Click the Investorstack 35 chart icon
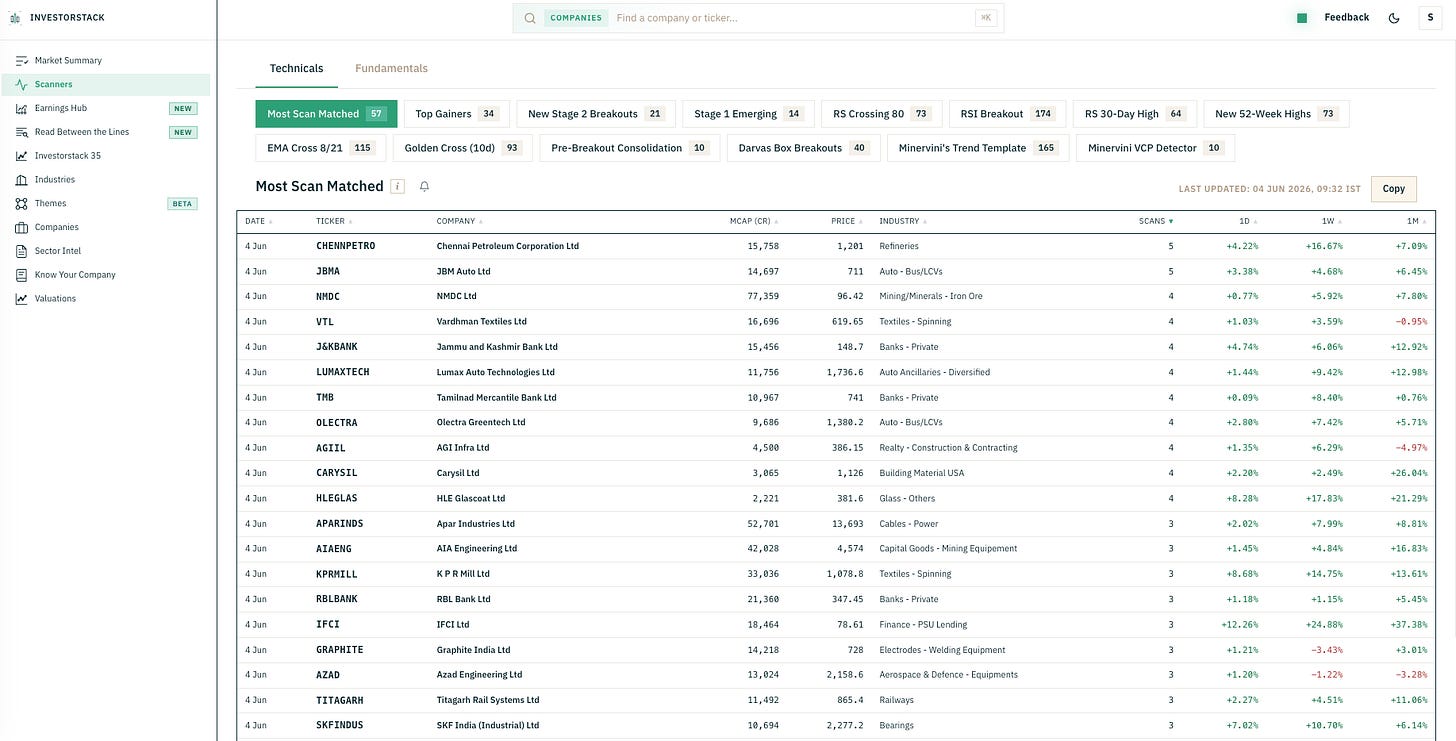The height and width of the screenshot is (741, 1456). click(22, 156)
